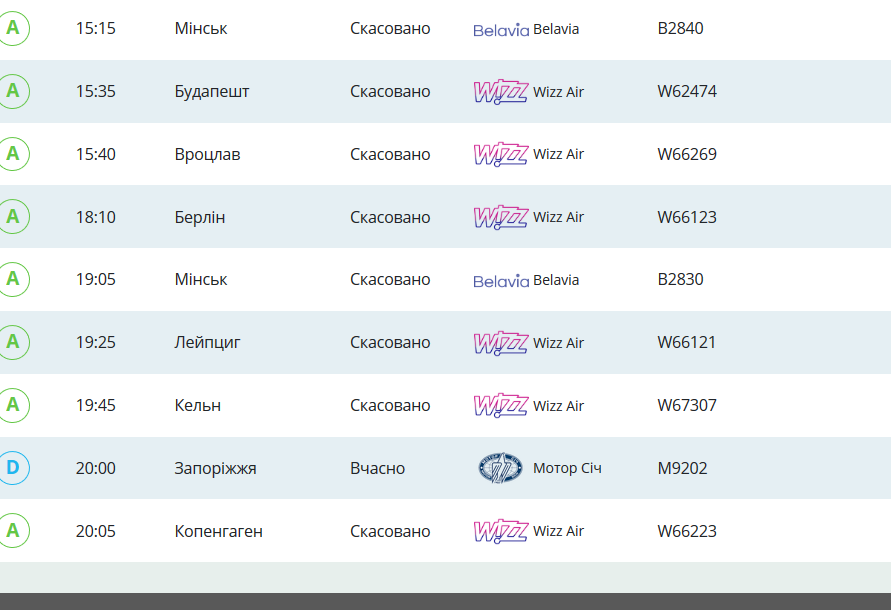Click the Wizz Air logo on the Кельн row

point(501,405)
